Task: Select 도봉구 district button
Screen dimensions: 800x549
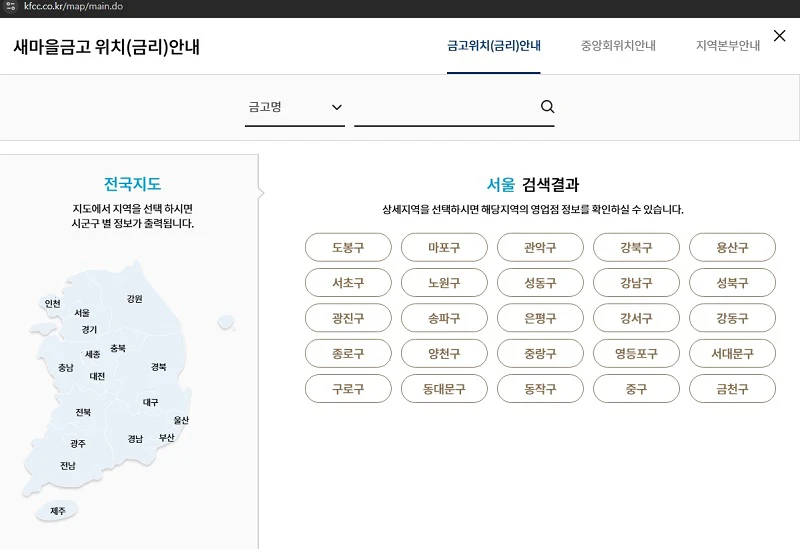Action: [x=348, y=247]
